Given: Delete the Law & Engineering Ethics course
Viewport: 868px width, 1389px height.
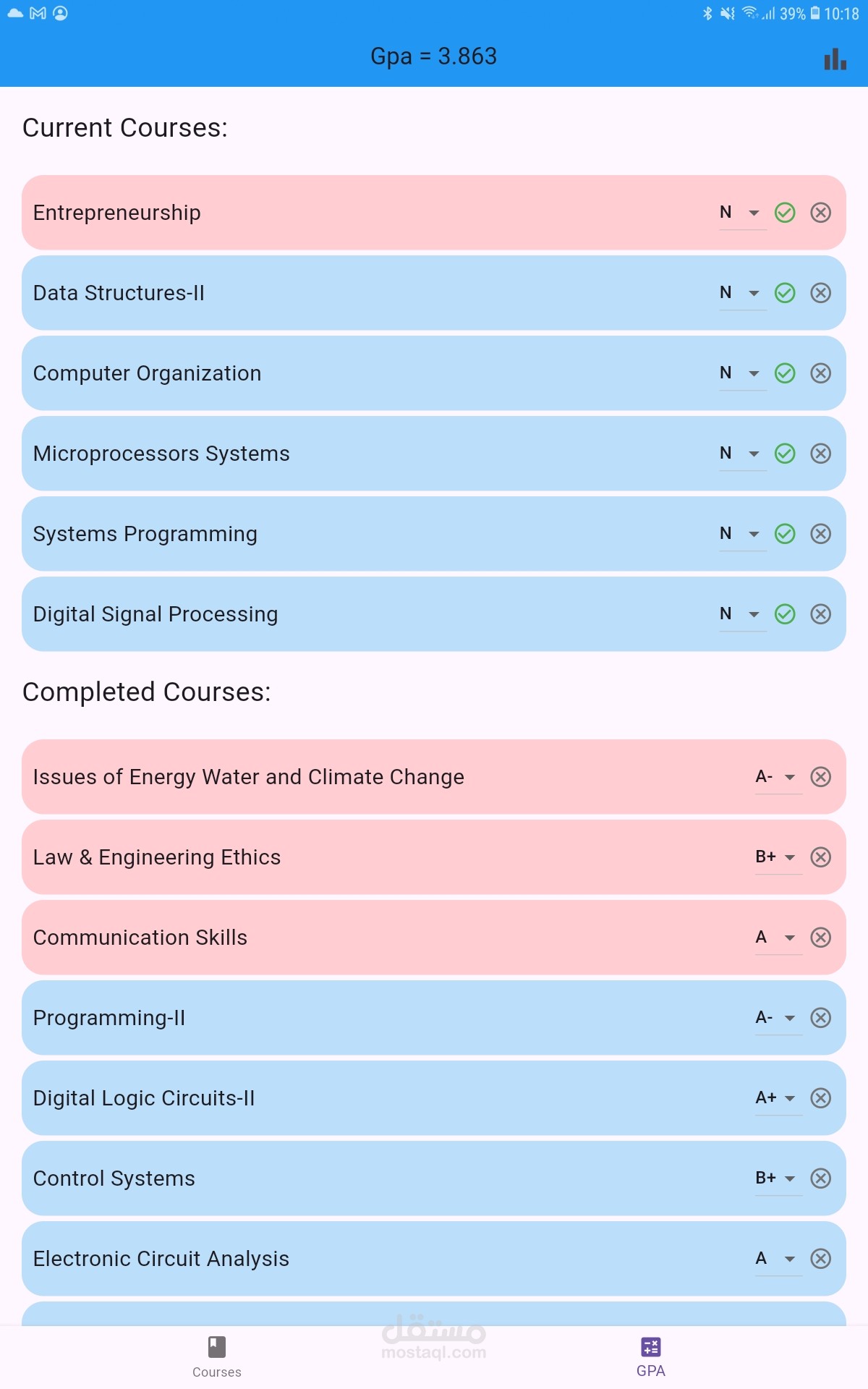Looking at the screenshot, I should point(820,857).
